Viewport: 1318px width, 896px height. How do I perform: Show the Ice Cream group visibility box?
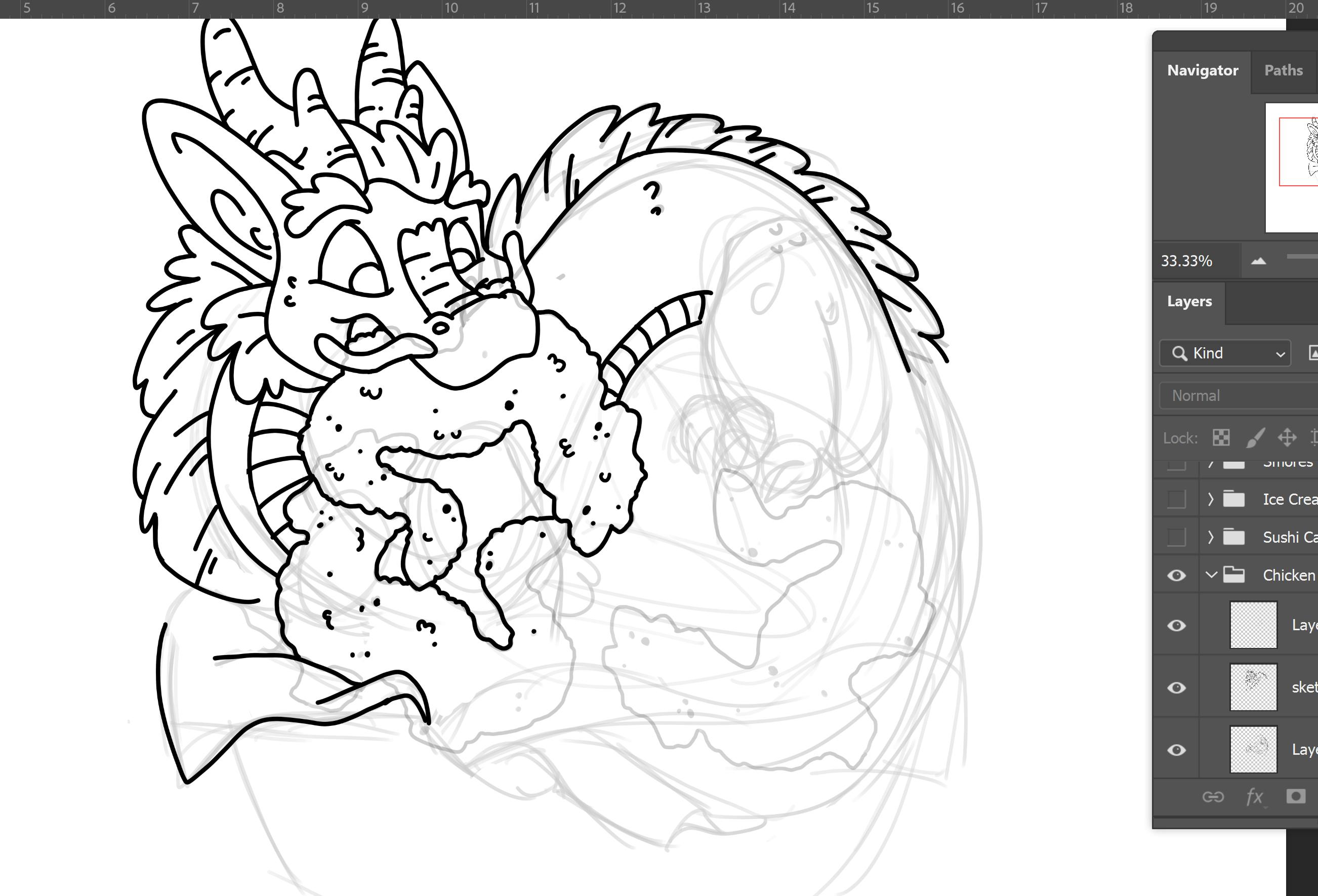(1176, 500)
